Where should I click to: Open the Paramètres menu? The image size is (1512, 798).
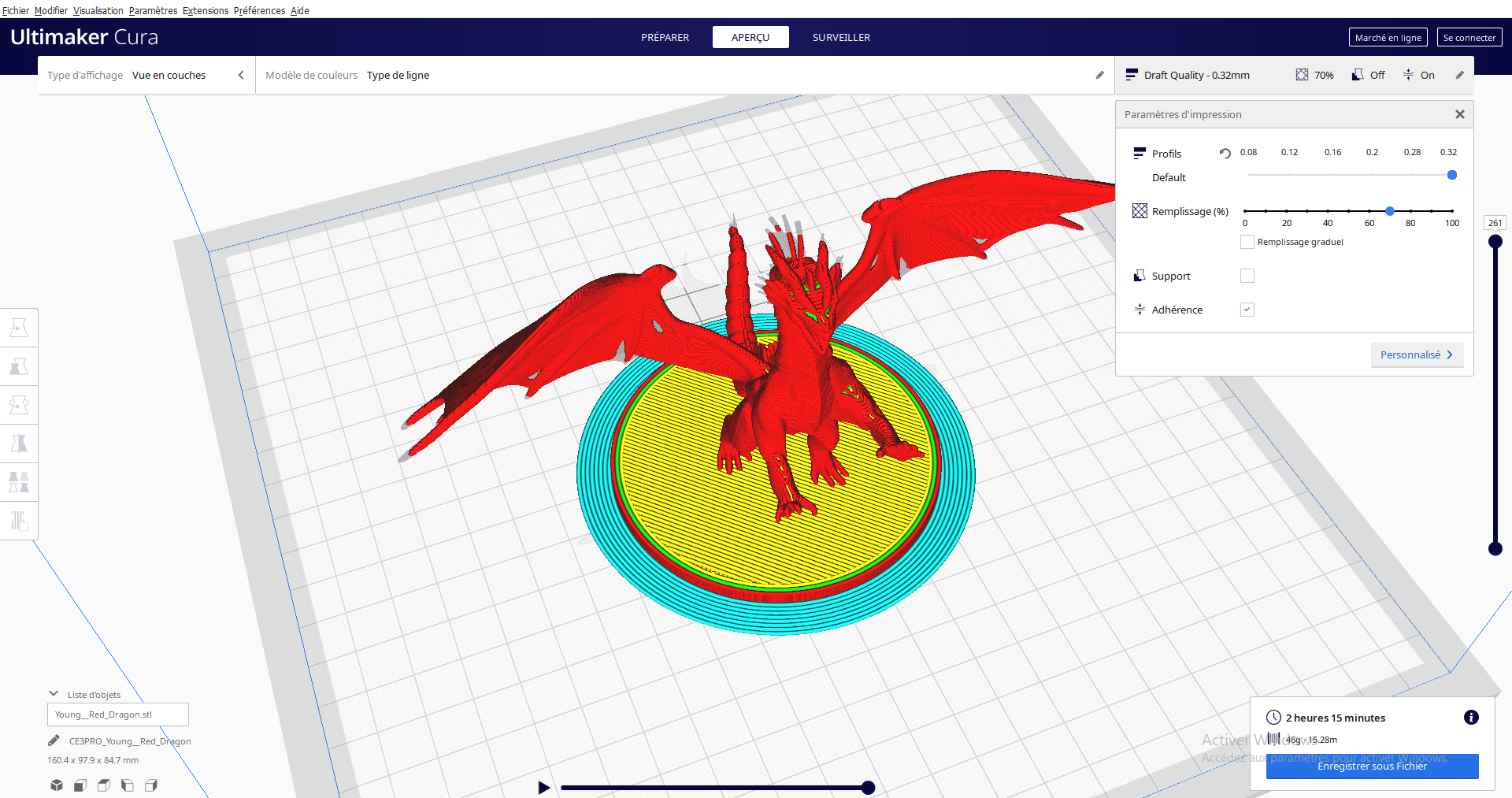(x=153, y=10)
